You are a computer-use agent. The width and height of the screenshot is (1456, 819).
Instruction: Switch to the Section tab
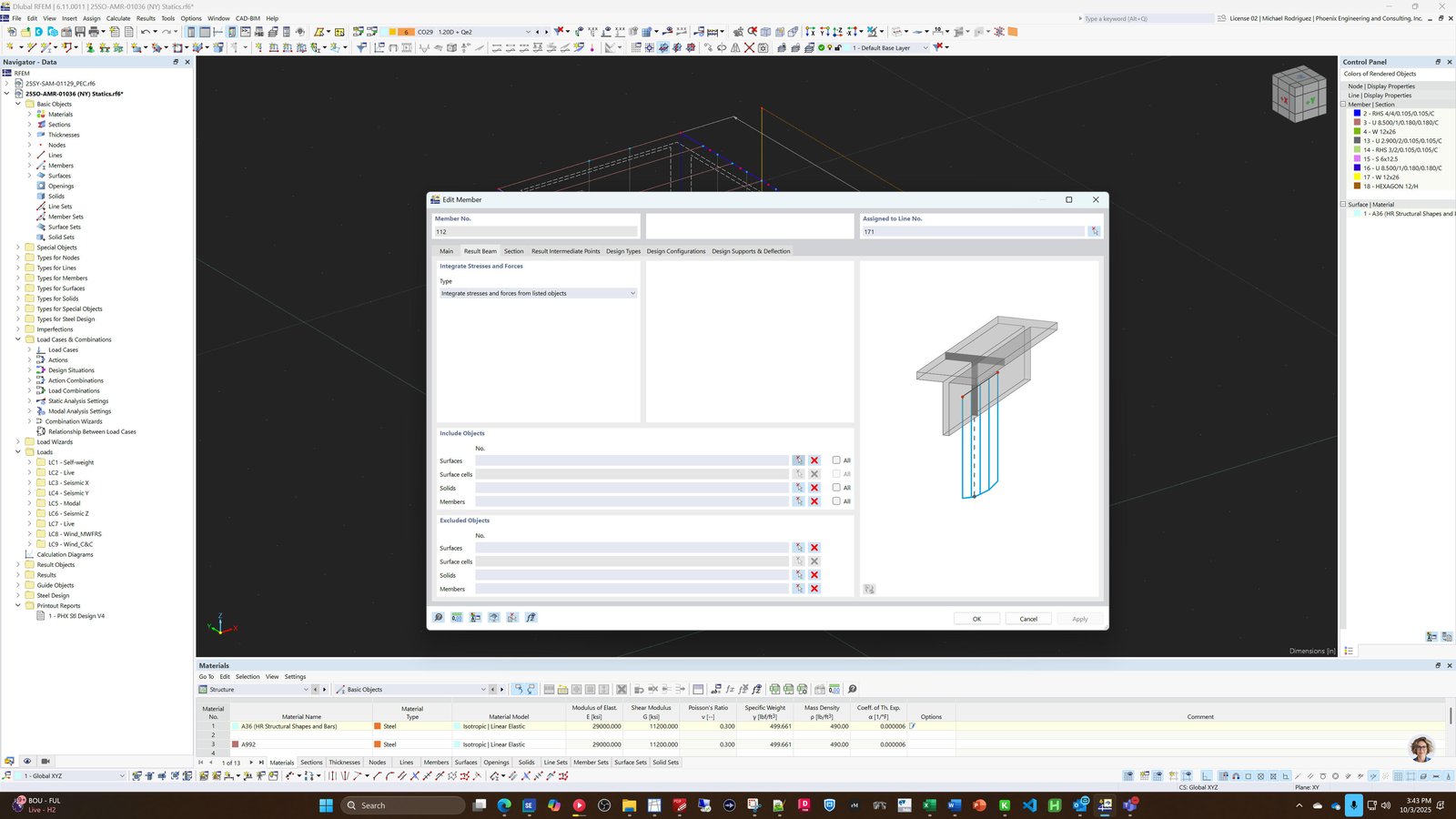pyautogui.click(x=514, y=251)
